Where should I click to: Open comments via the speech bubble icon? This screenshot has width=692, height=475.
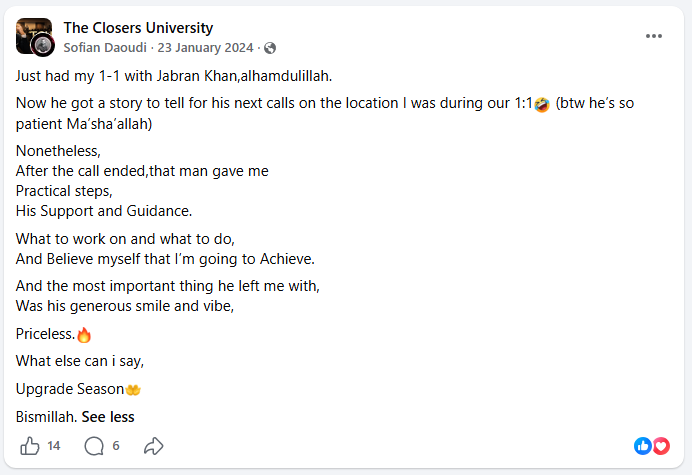click(94, 446)
